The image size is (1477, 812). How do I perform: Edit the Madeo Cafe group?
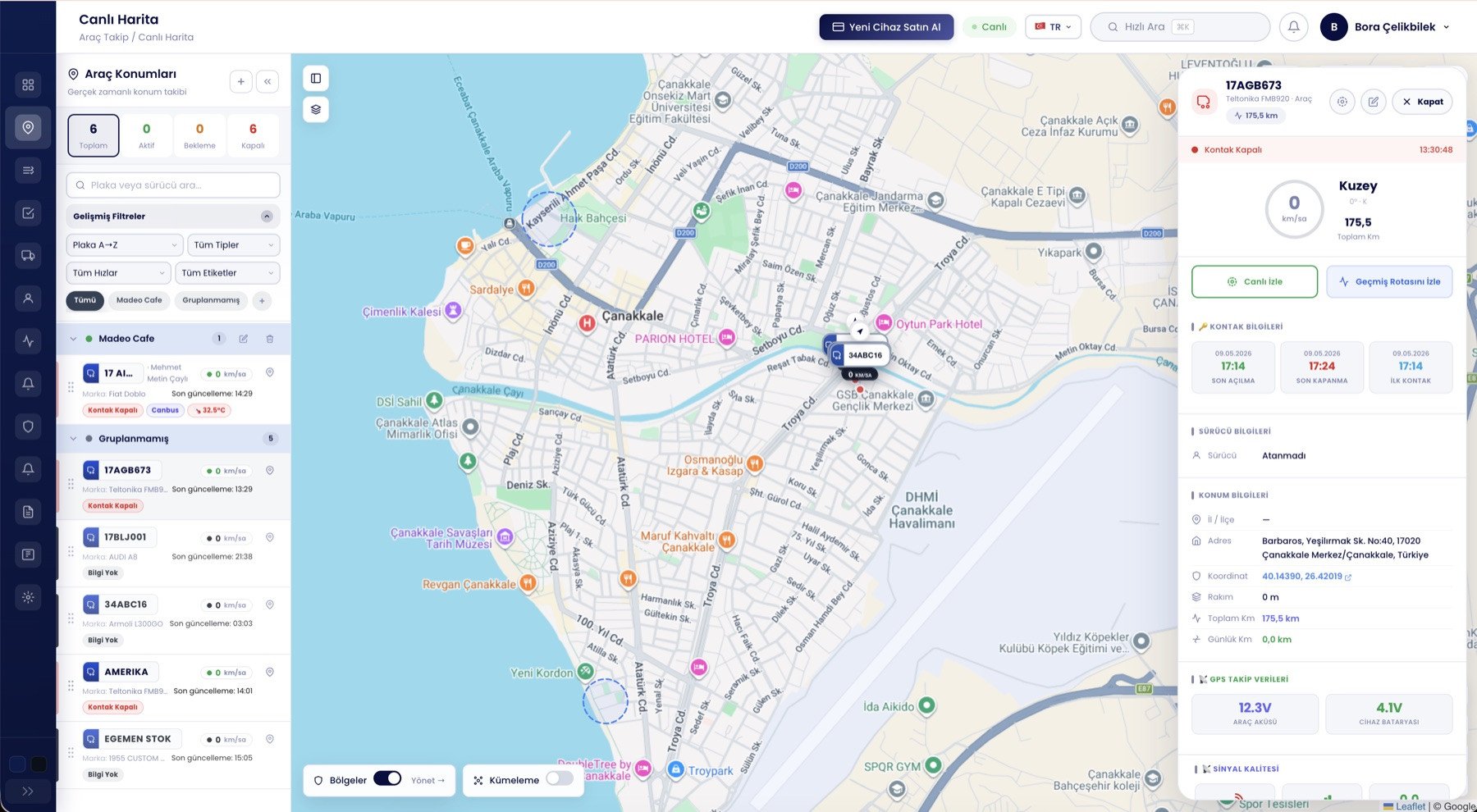[244, 339]
